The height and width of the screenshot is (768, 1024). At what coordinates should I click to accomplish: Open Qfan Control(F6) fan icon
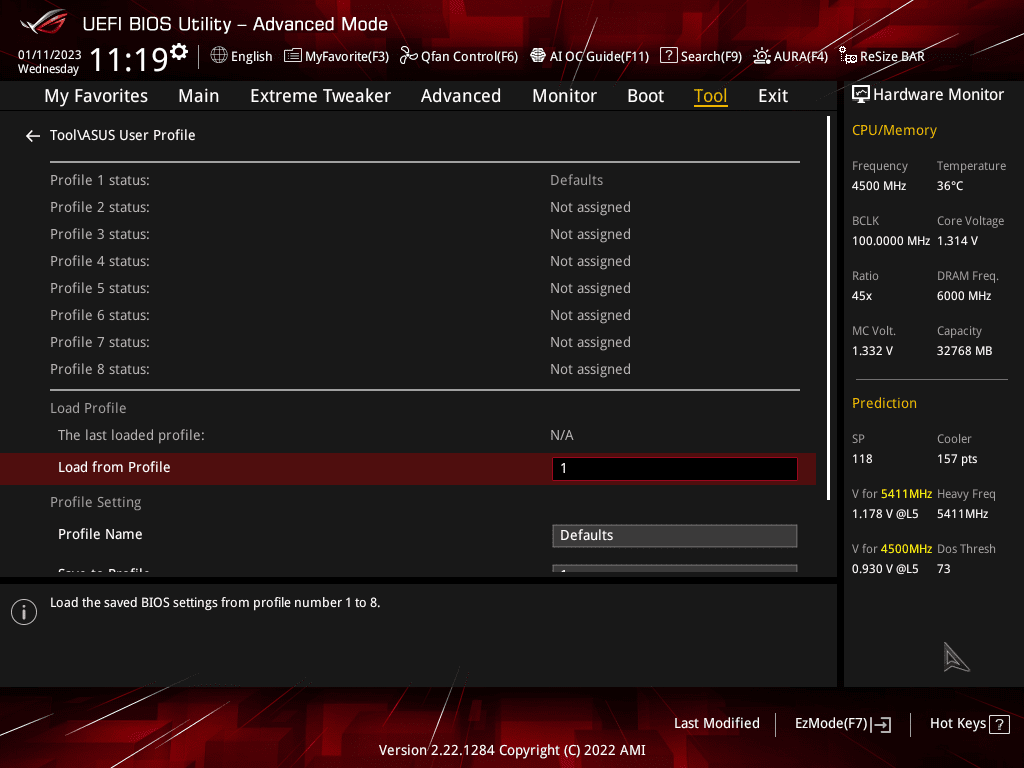(409, 56)
